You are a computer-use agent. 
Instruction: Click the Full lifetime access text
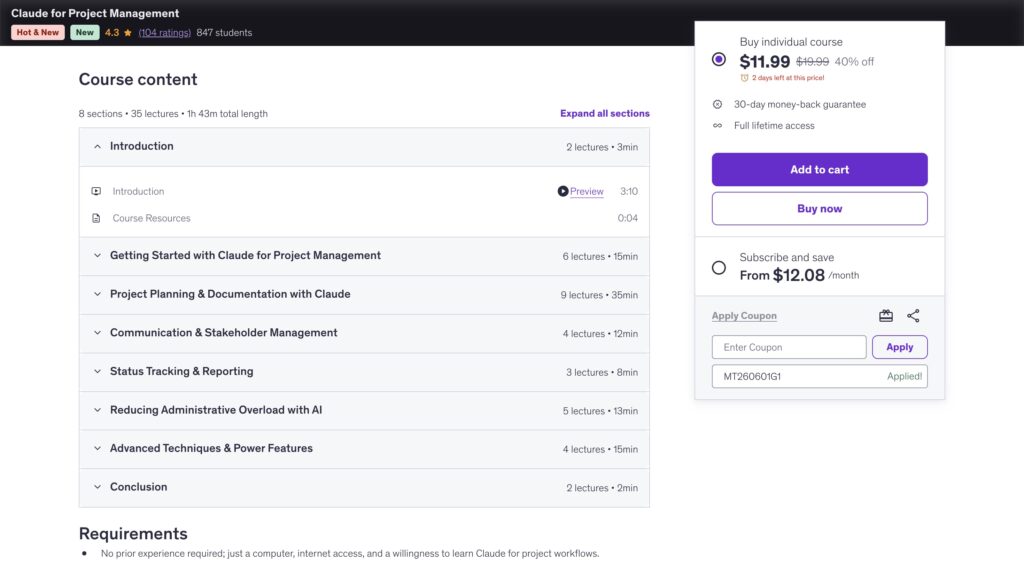pyautogui.click(x=774, y=125)
